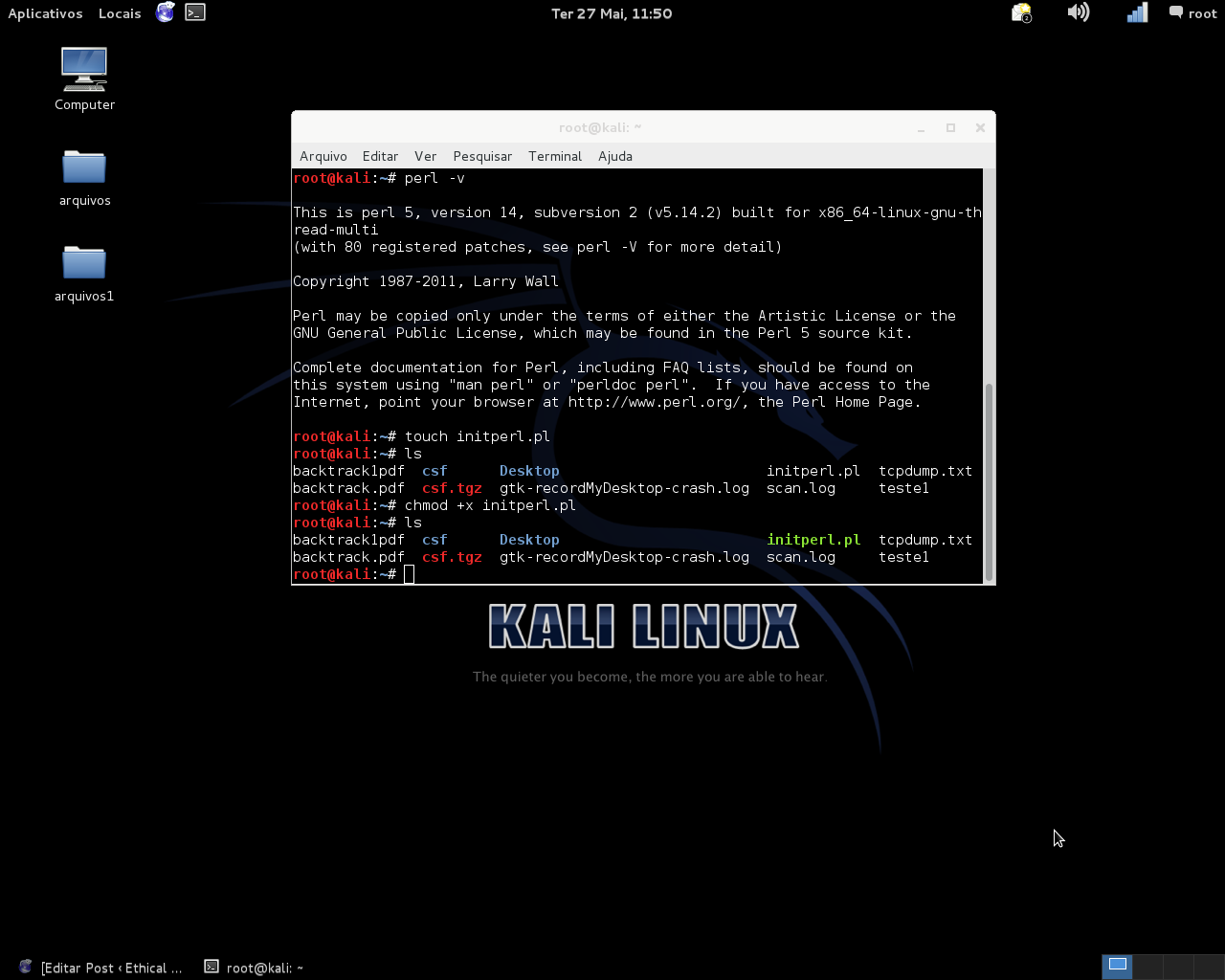Image resolution: width=1225 pixels, height=980 pixels.
Task: Maximize the terminal window
Action: [x=950, y=127]
